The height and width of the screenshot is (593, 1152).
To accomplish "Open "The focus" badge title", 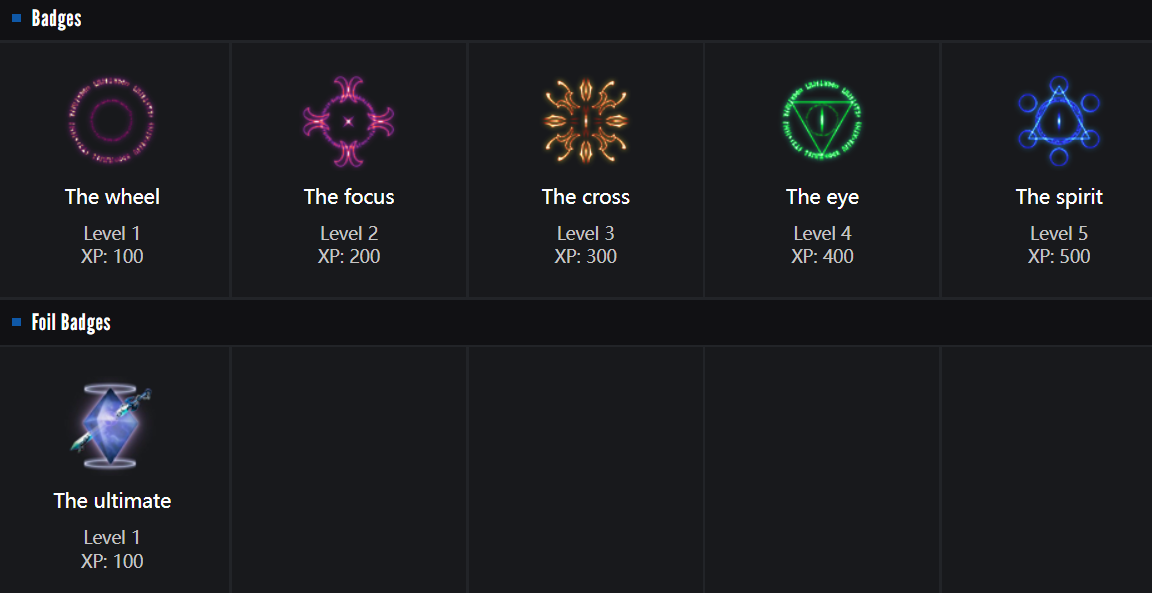I will [349, 197].
